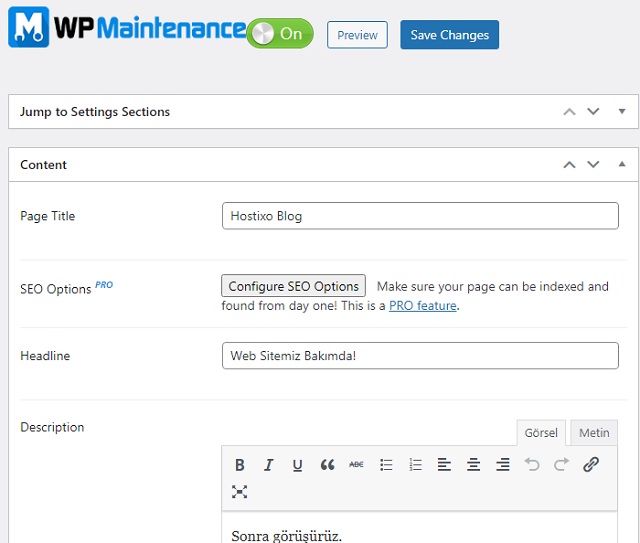Enter fullscreen editor mode
The width and height of the screenshot is (640, 543).
[x=240, y=492]
